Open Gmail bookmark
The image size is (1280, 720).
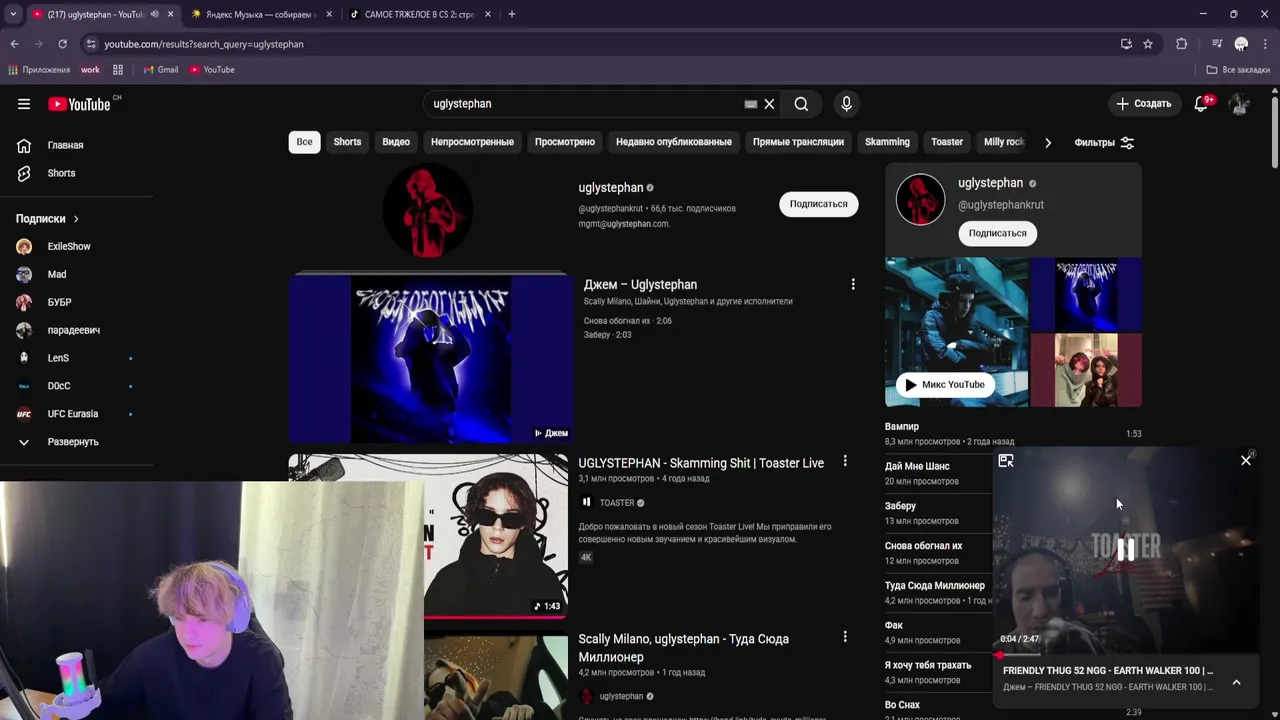click(160, 70)
